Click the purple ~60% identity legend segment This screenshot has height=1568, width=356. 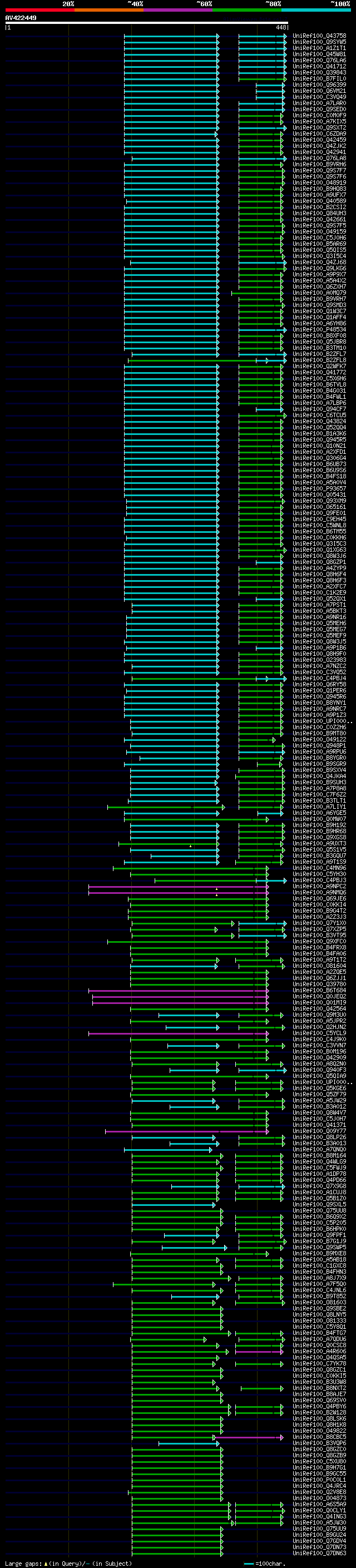pos(179,10)
